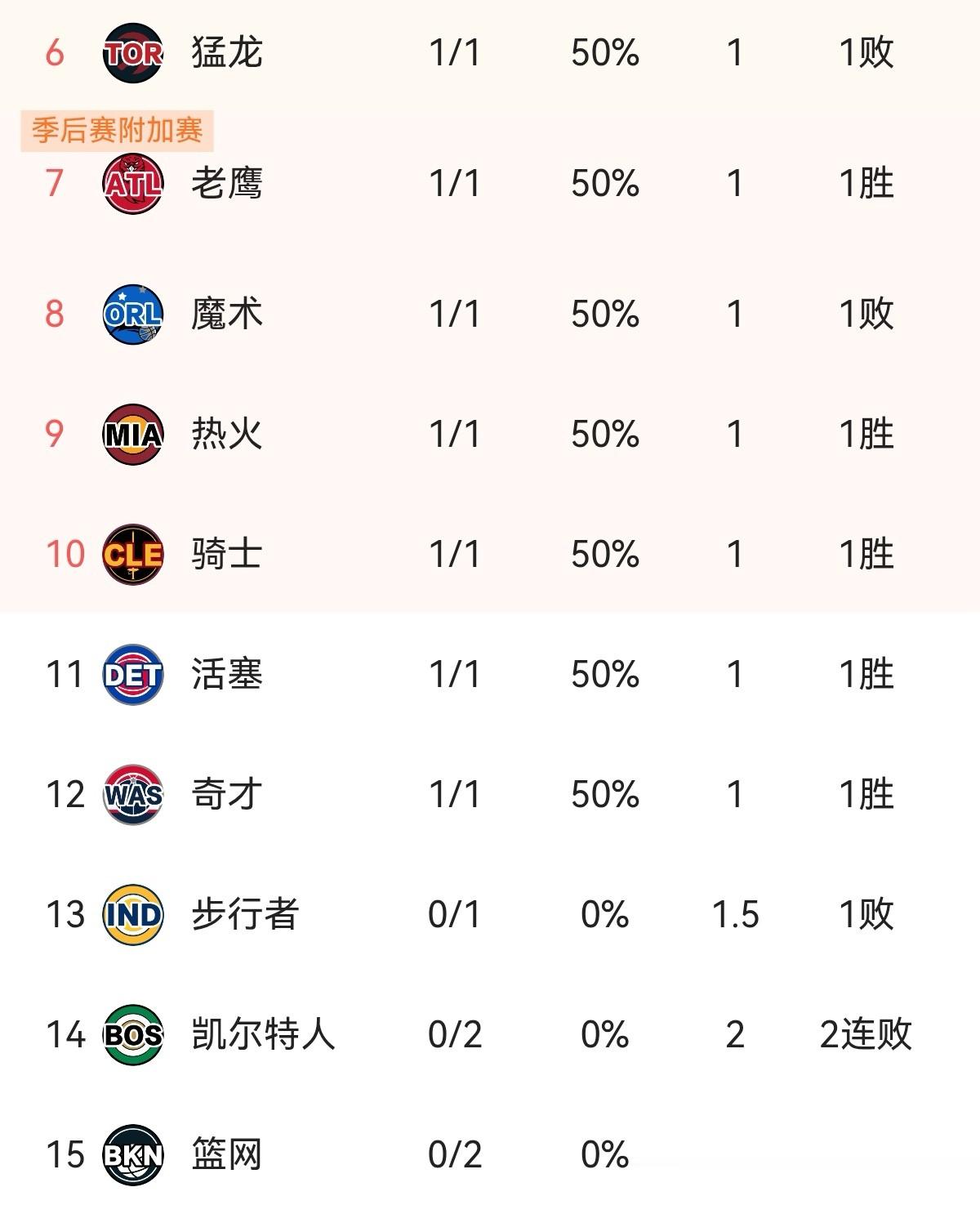Select team name 步行者

pyautogui.click(x=245, y=914)
